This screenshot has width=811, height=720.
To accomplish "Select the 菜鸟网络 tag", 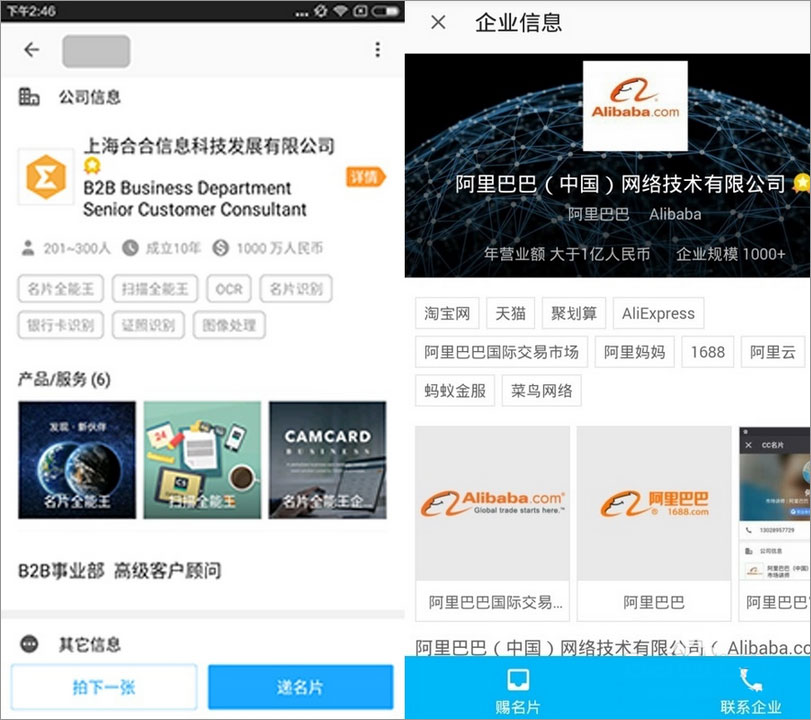I will click(x=542, y=391).
